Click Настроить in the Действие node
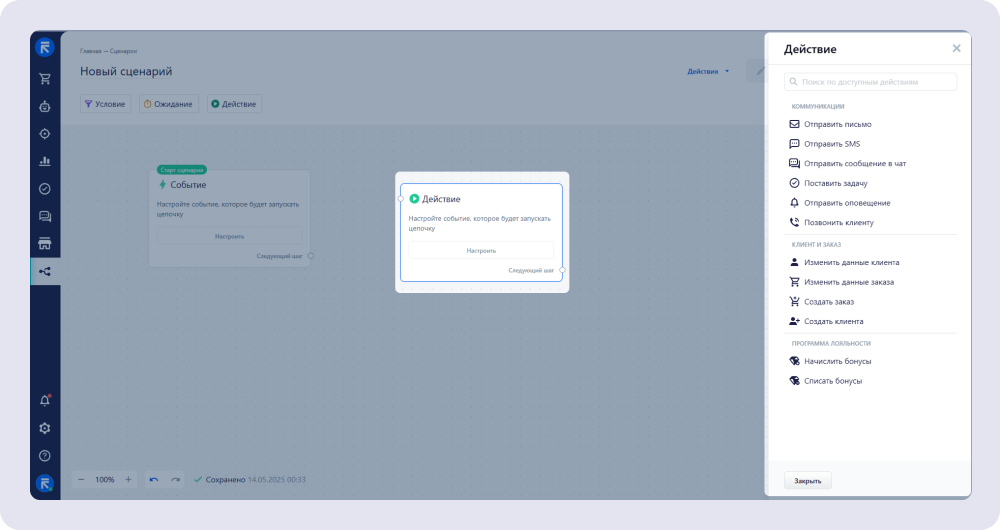The width and height of the screenshot is (1000, 530). 481,251
